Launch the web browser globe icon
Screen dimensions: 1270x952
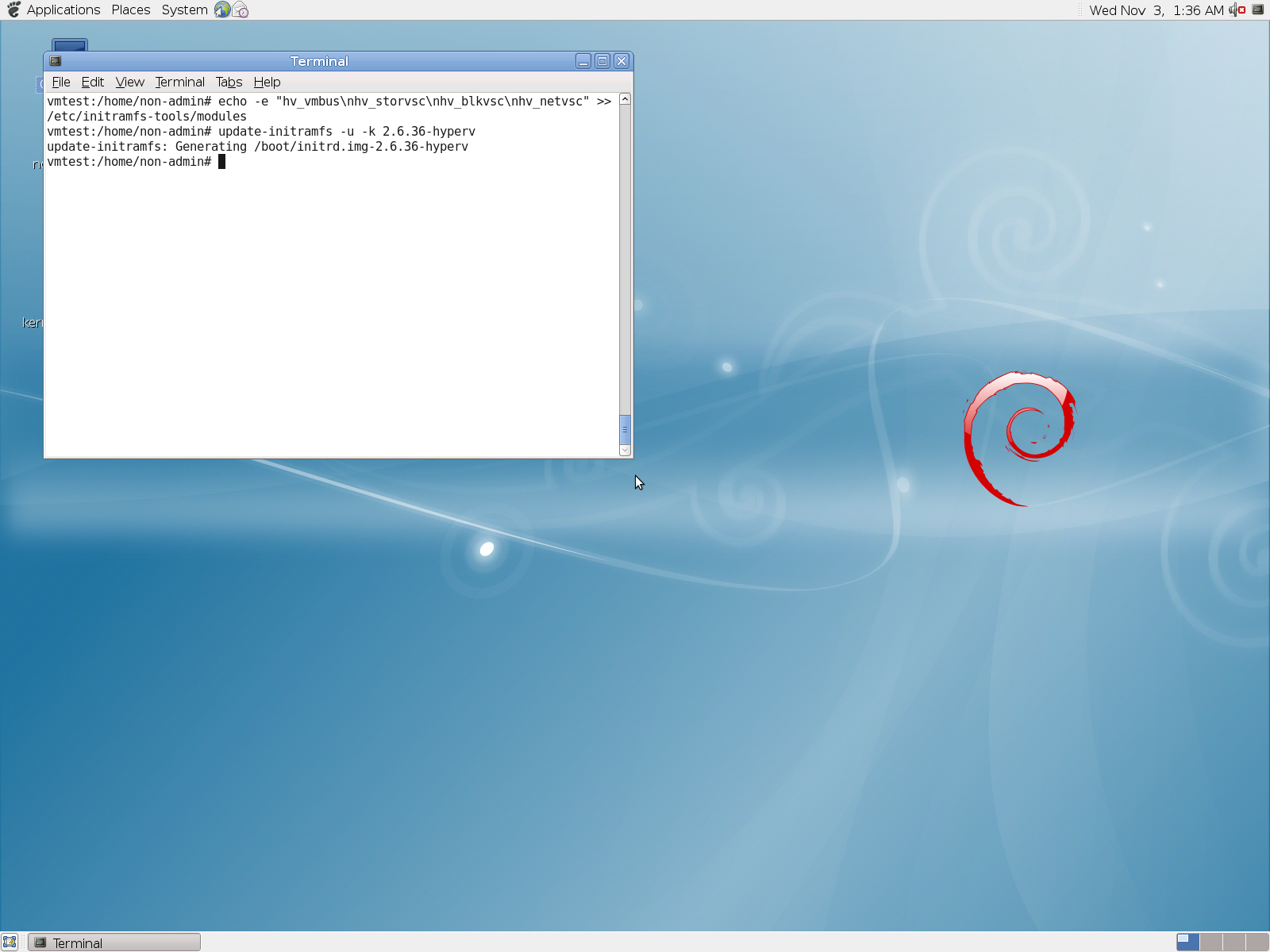point(222,10)
